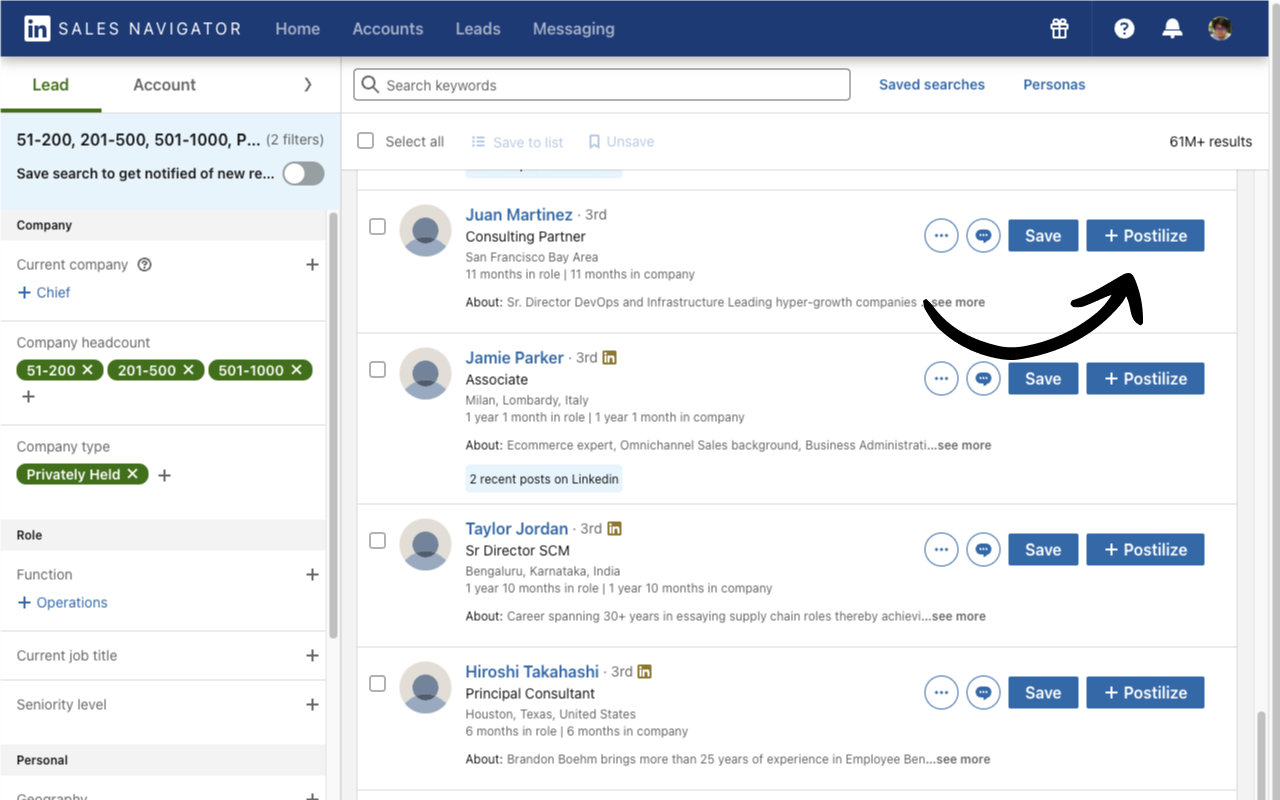Message Jamie Parker via chat icon

[983, 379]
